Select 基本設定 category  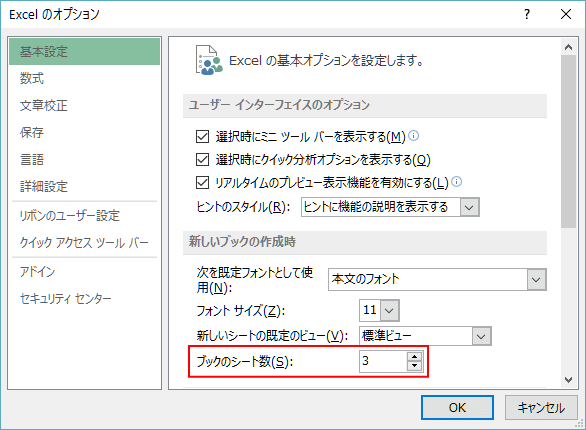[84, 52]
